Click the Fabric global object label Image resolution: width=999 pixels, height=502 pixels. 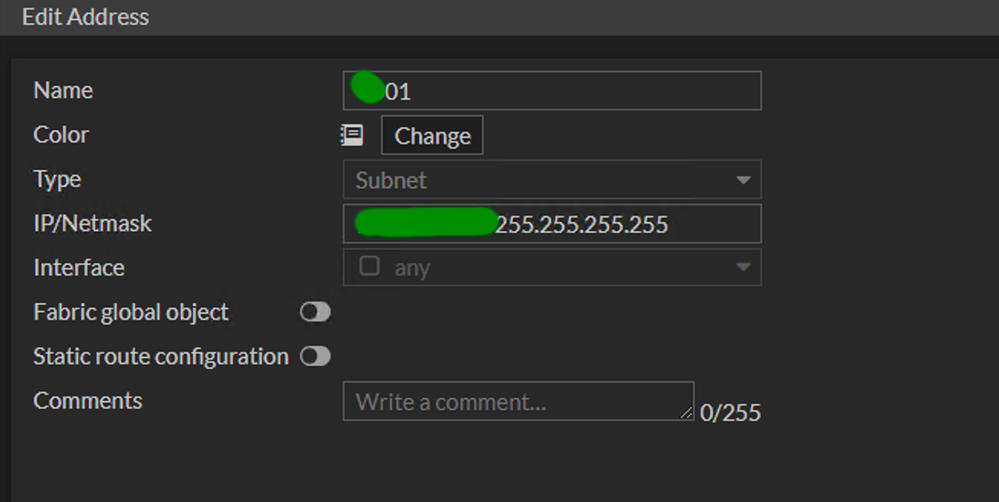(131, 312)
